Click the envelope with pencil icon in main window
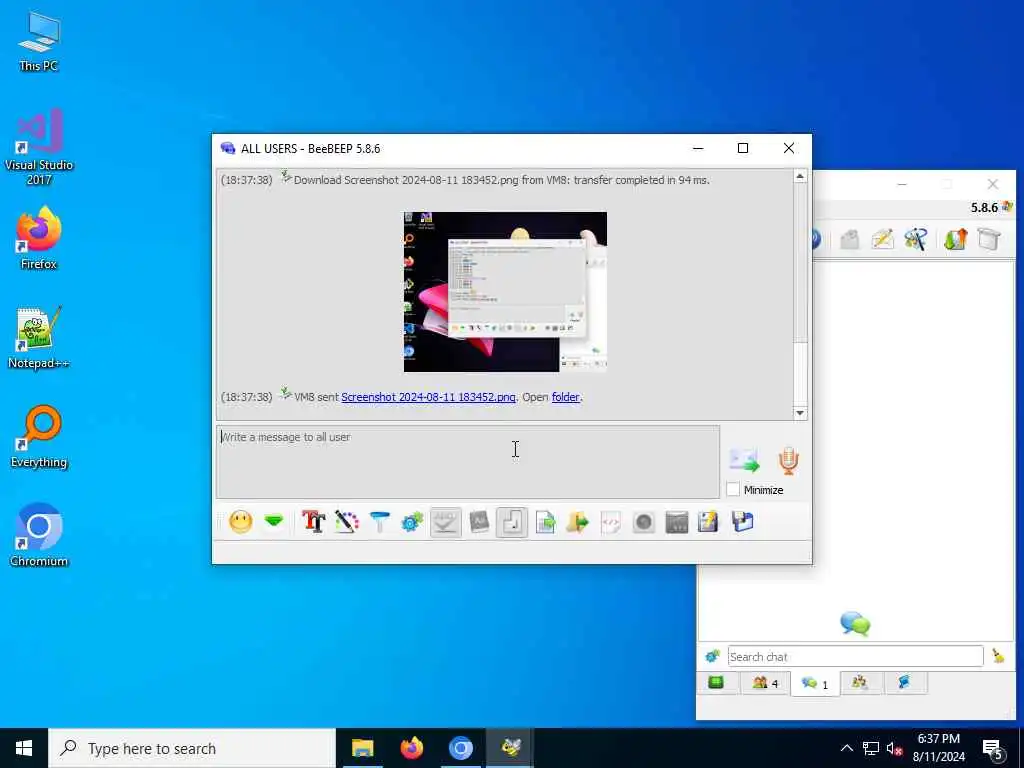This screenshot has width=1024, height=768. pos(882,239)
